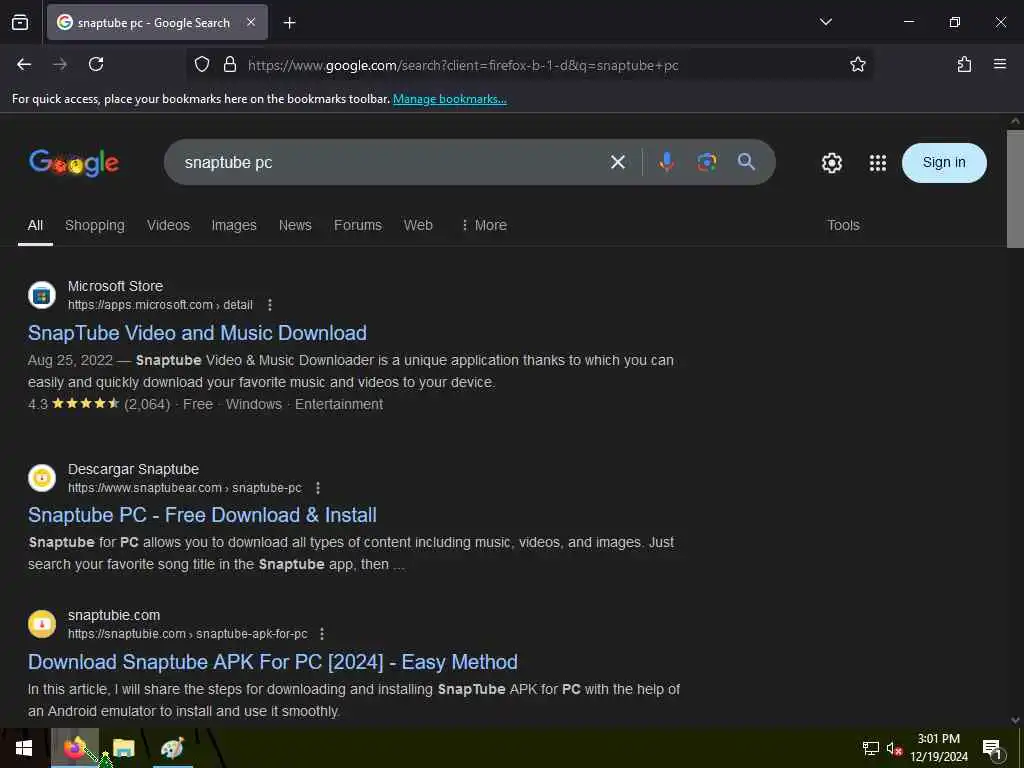Open notification center icon
Image resolution: width=1024 pixels, height=768 pixels.
click(992, 749)
